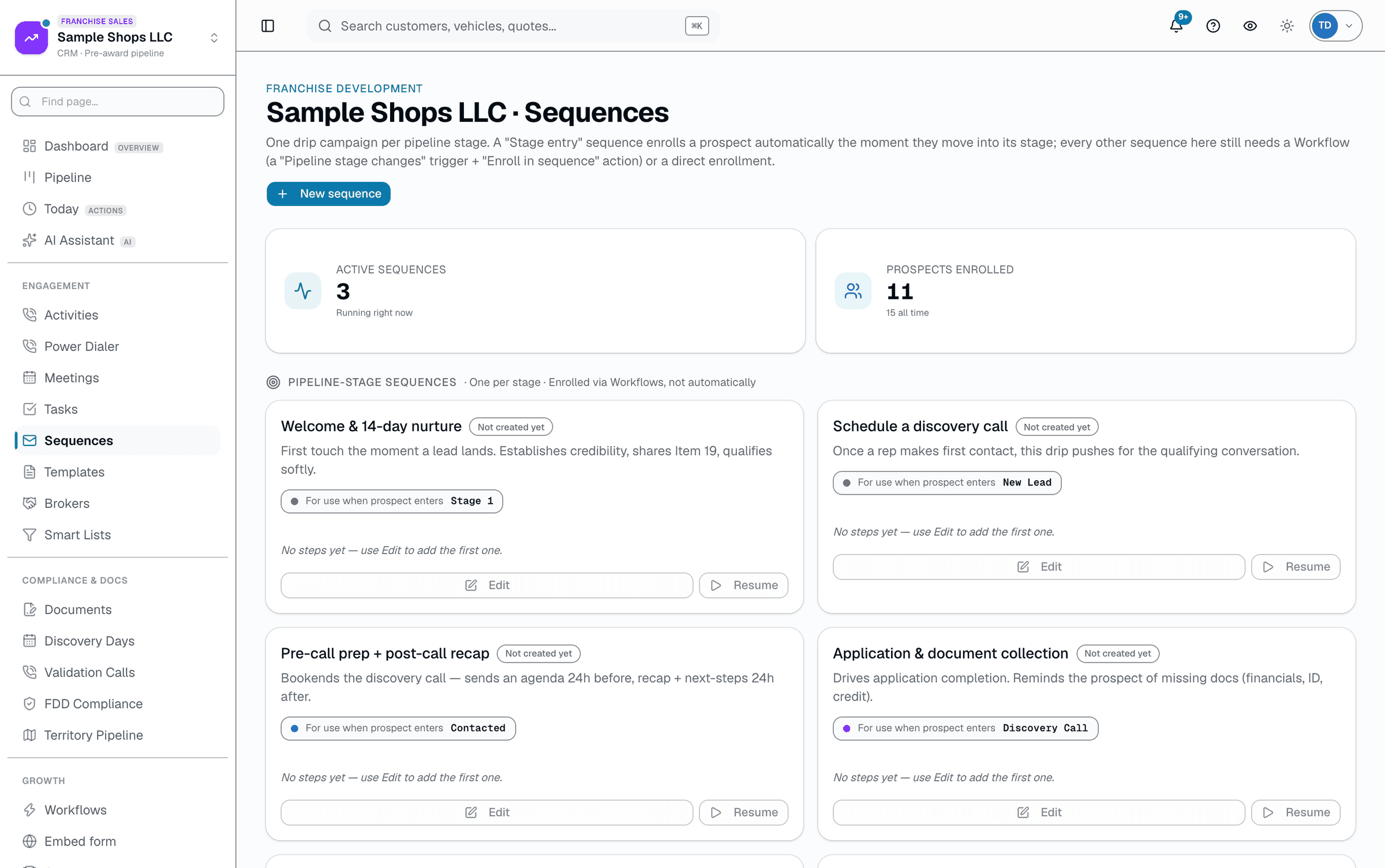
Task: Click the Activities phone icon
Action: click(x=29, y=315)
